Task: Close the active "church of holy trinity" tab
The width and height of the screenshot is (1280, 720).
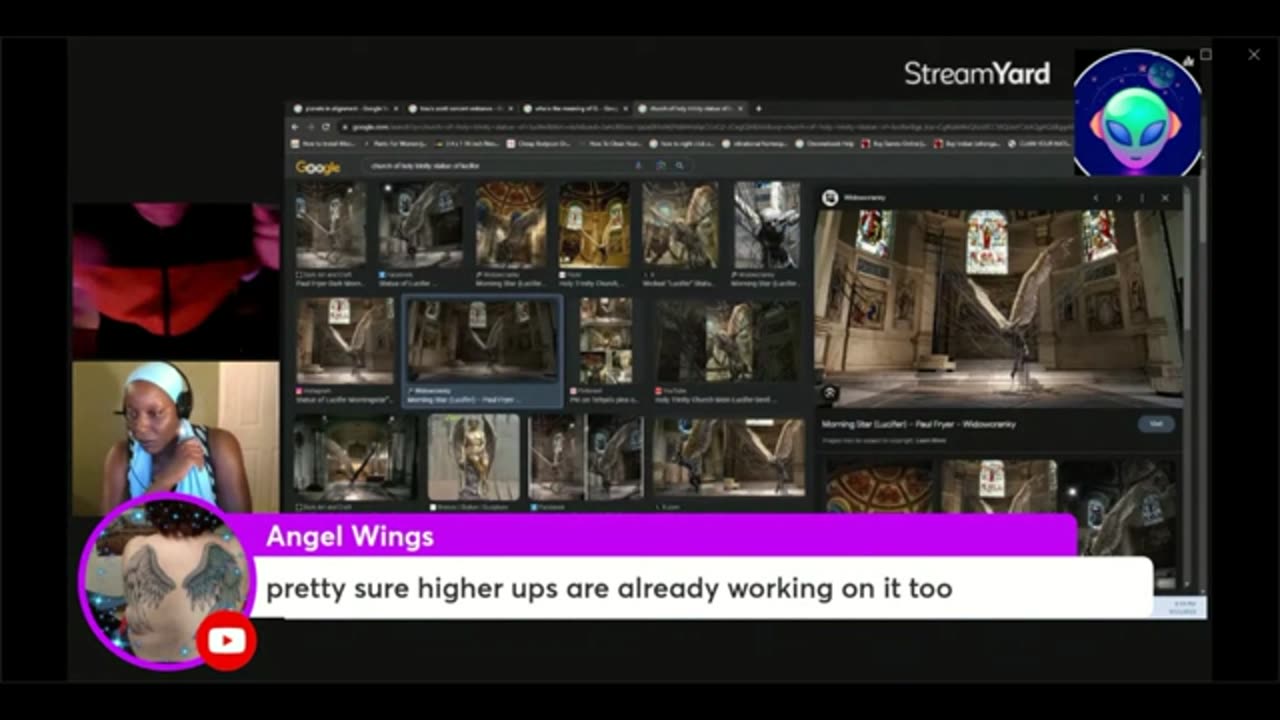Action: 741,108
